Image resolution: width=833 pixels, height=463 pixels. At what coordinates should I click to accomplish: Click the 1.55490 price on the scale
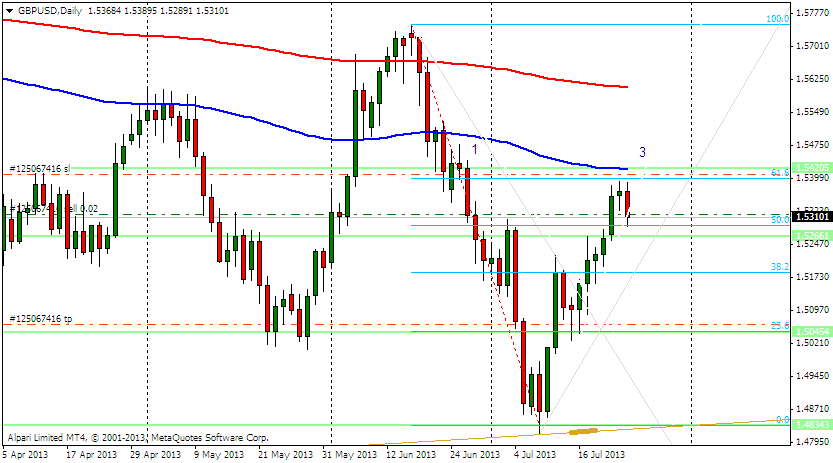point(812,112)
